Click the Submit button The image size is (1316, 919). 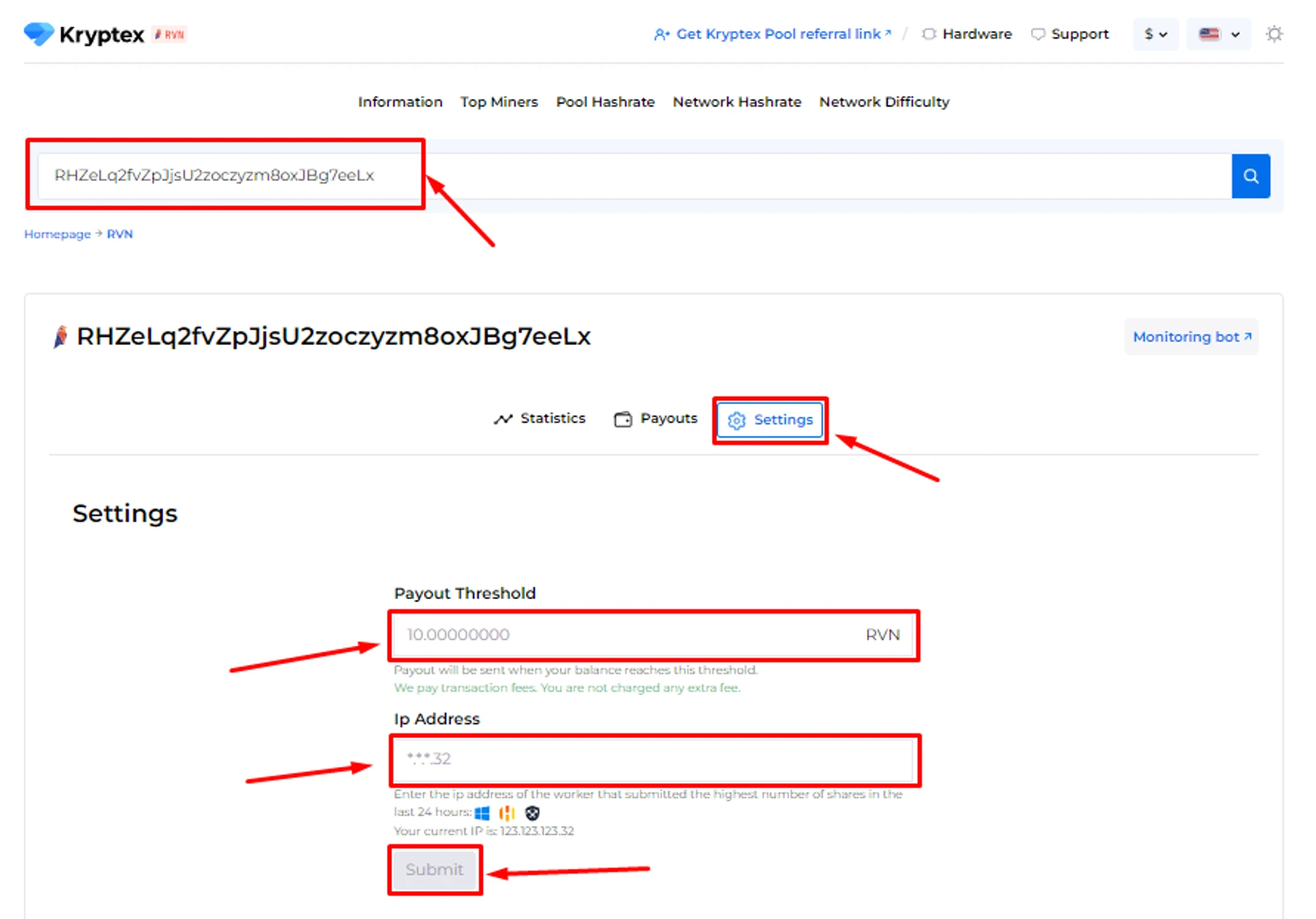(x=434, y=870)
